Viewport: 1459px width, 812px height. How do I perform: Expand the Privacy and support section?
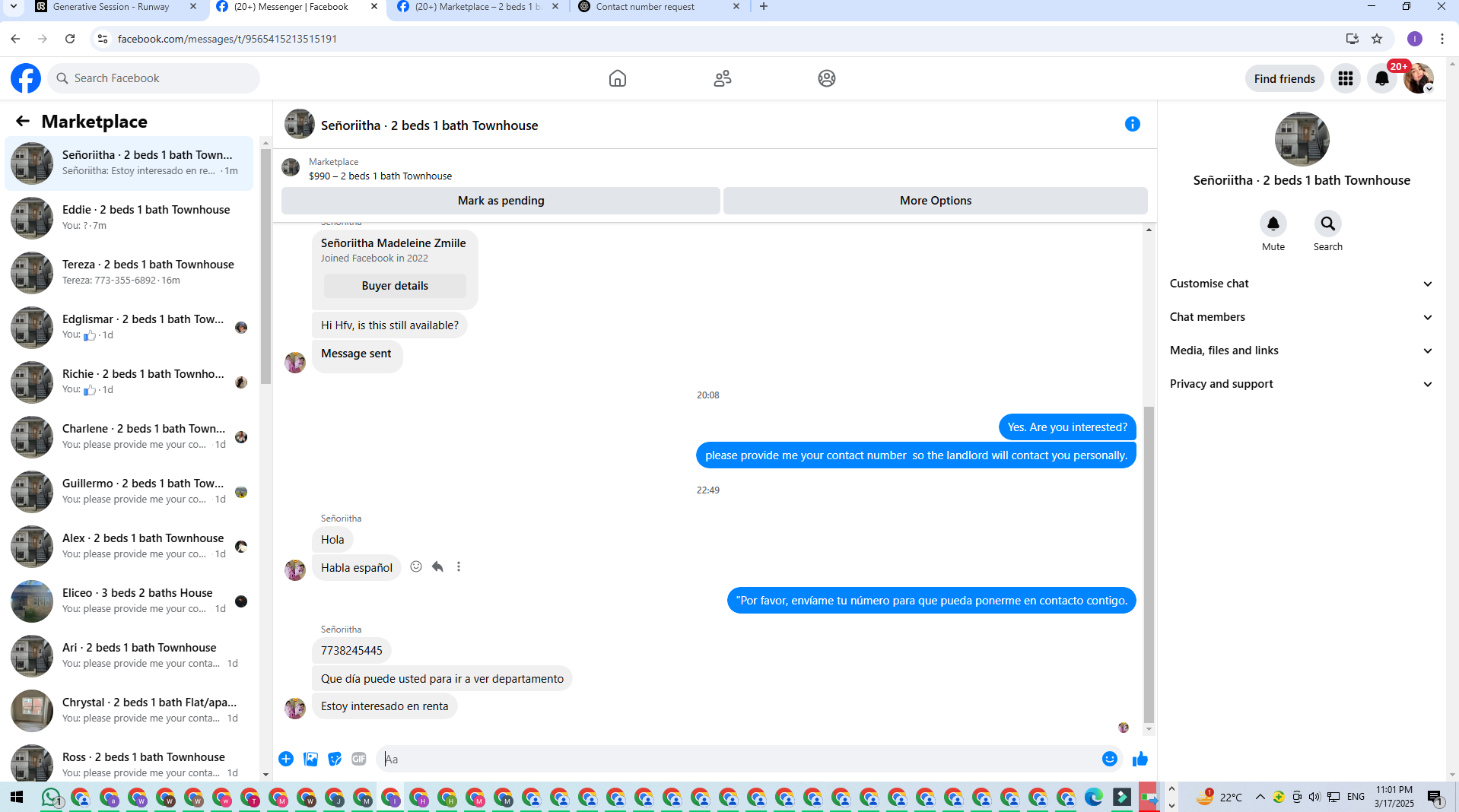pos(1302,384)
